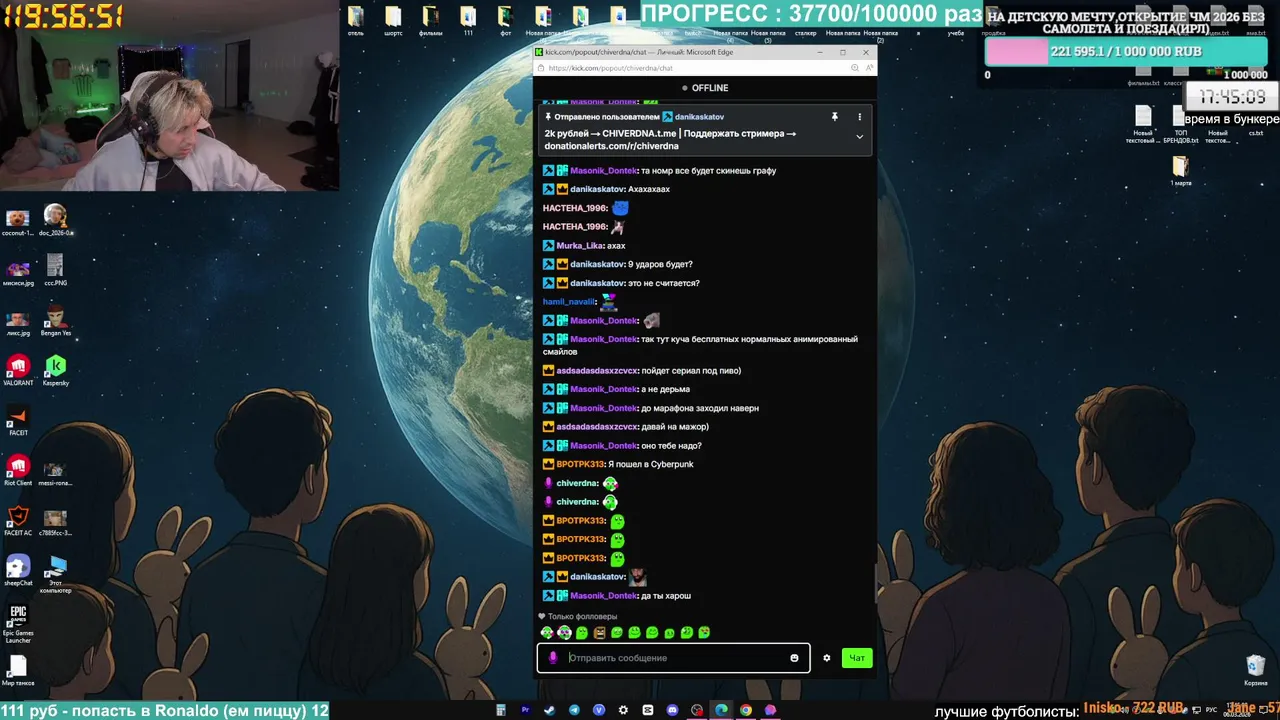Open Discord from the taskbar
The image size is (1280, 720).
click(672, 710)
